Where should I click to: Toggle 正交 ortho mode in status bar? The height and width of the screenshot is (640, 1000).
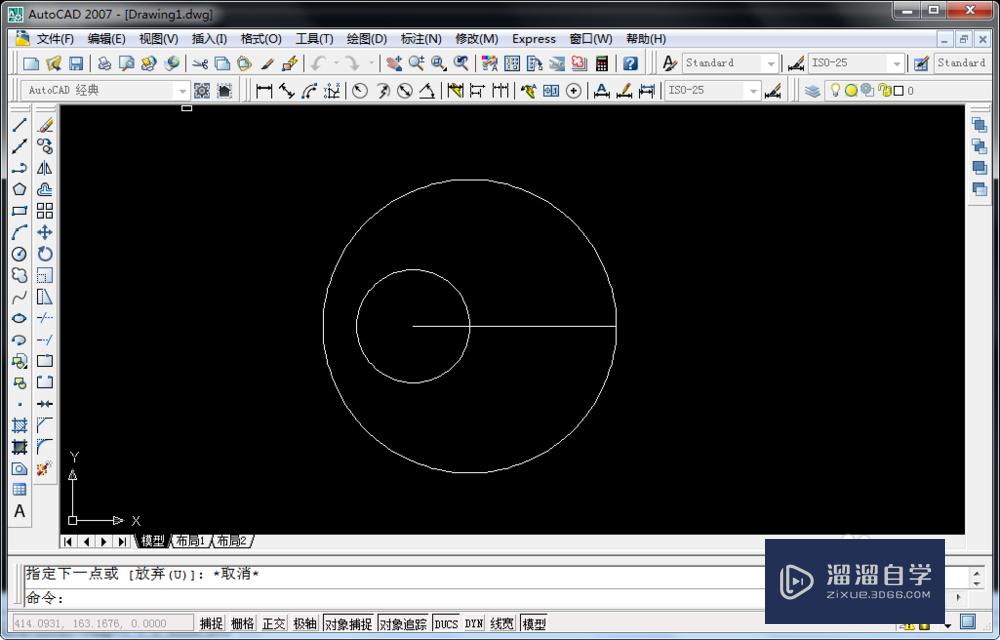point(274,624)
